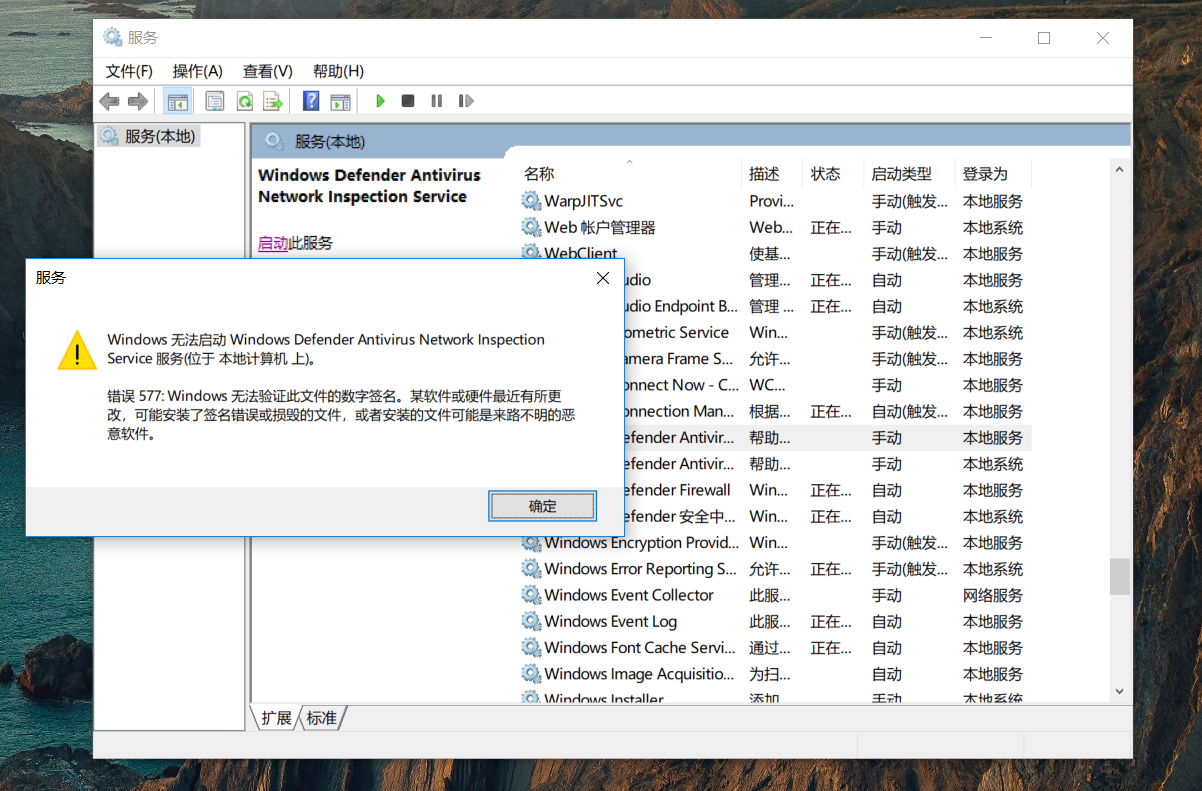The image size is (1202, 791).
Task: Click the services list scrollbar up arrow
Action: [x=1119, y=172]
